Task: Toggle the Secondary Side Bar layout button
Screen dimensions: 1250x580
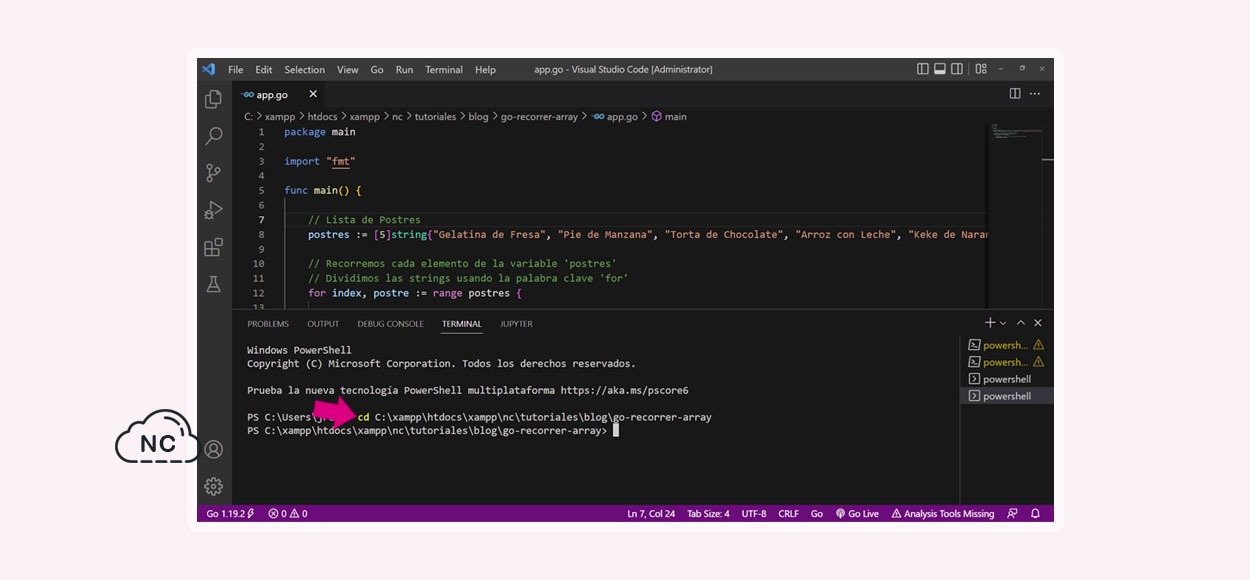Action: tap(957, 69)
